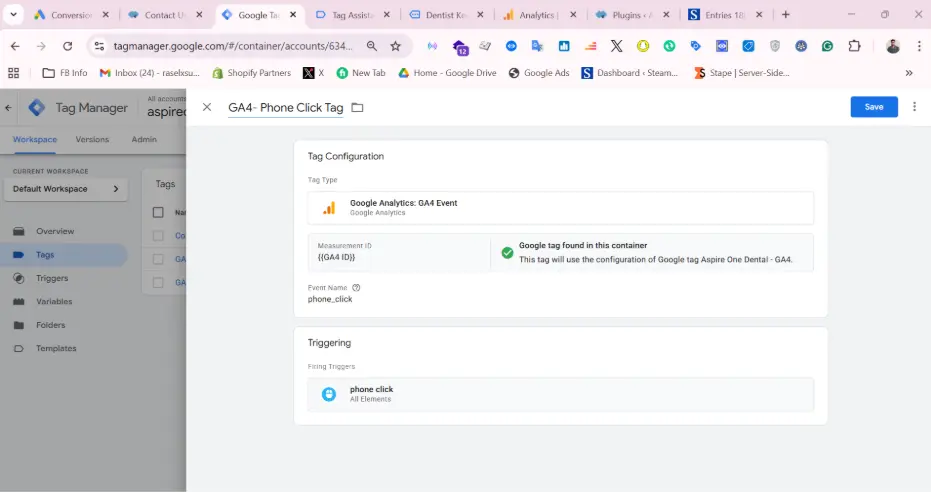The width and height of the screenshot is (931, 492).
Task: Open Variables in the sidebar
Action: point(54,301)
